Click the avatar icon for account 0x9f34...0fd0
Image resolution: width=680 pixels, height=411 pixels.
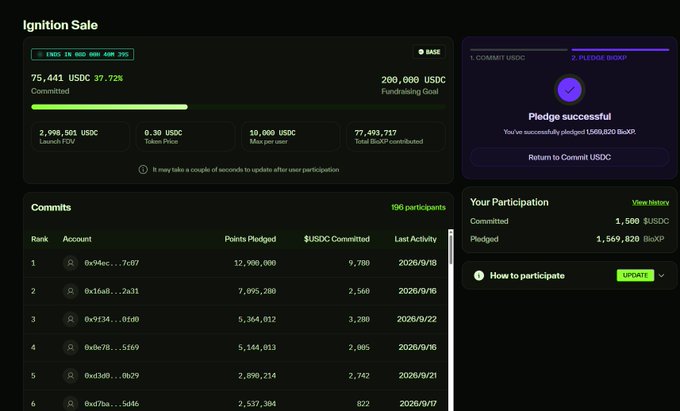pyautogui.click(x=70, y=319)
